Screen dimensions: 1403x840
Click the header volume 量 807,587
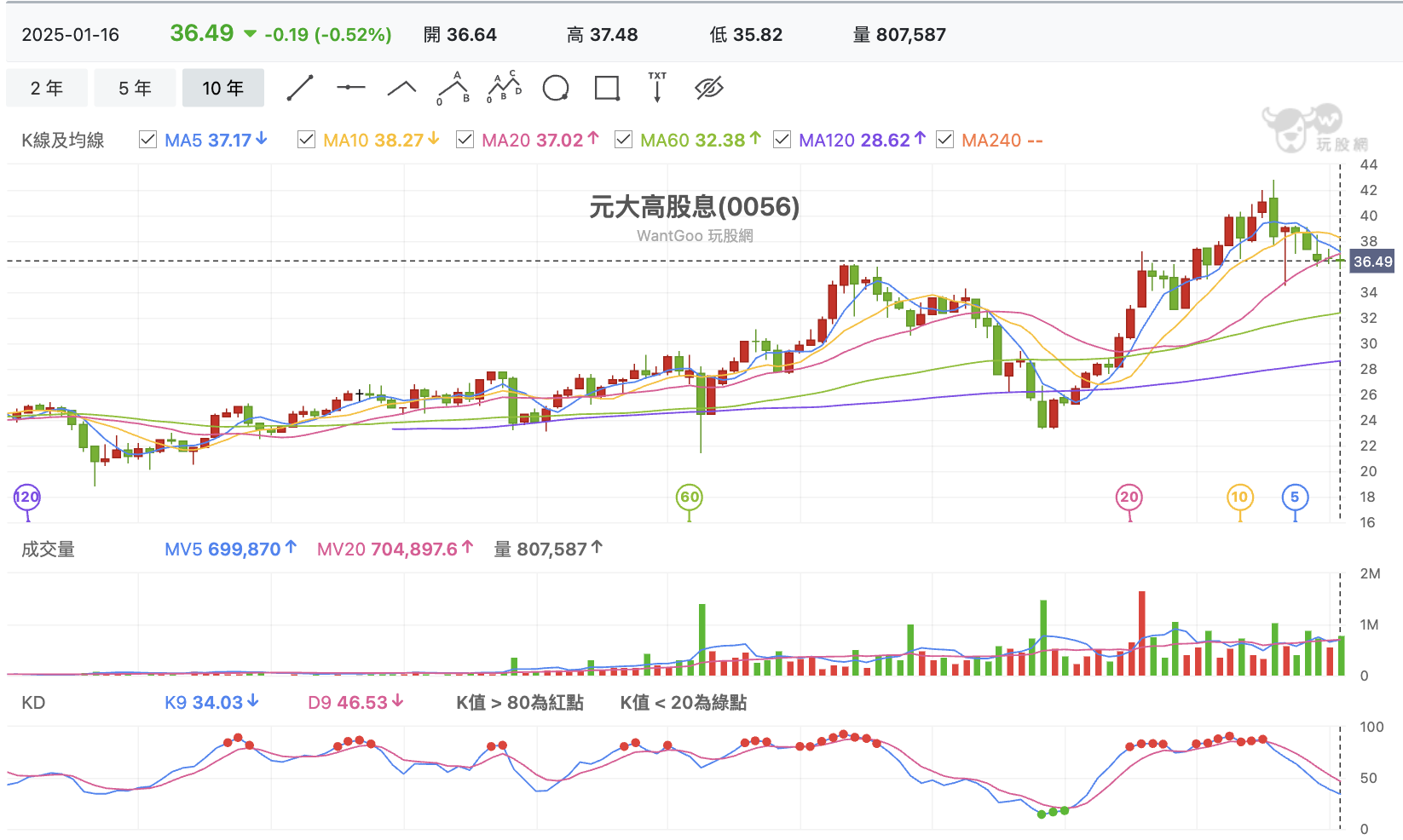coord(899,35)
